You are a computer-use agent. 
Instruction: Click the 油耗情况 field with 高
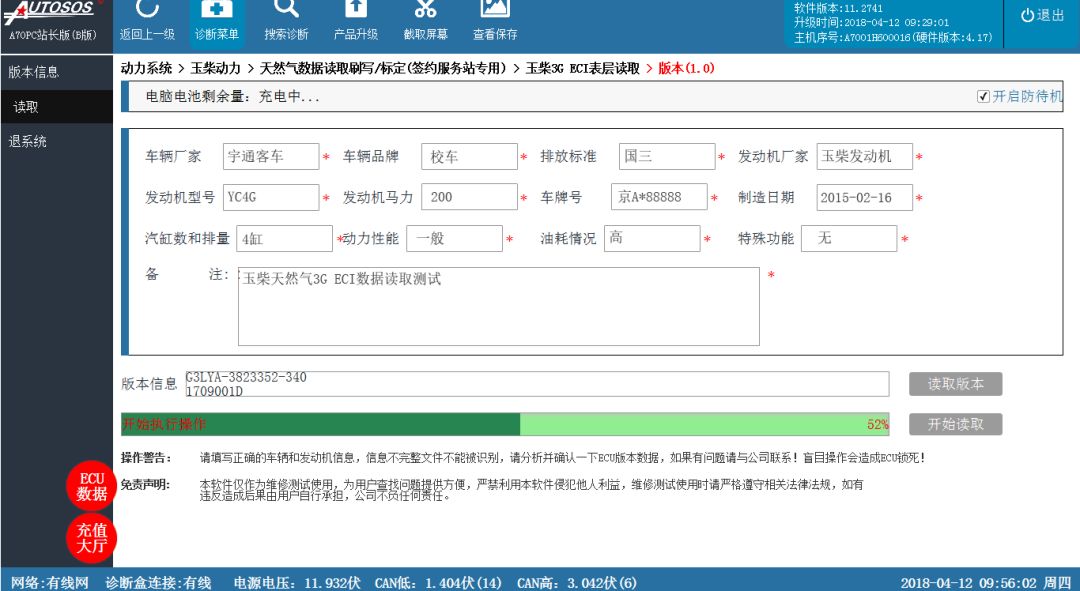coord(652,238)
